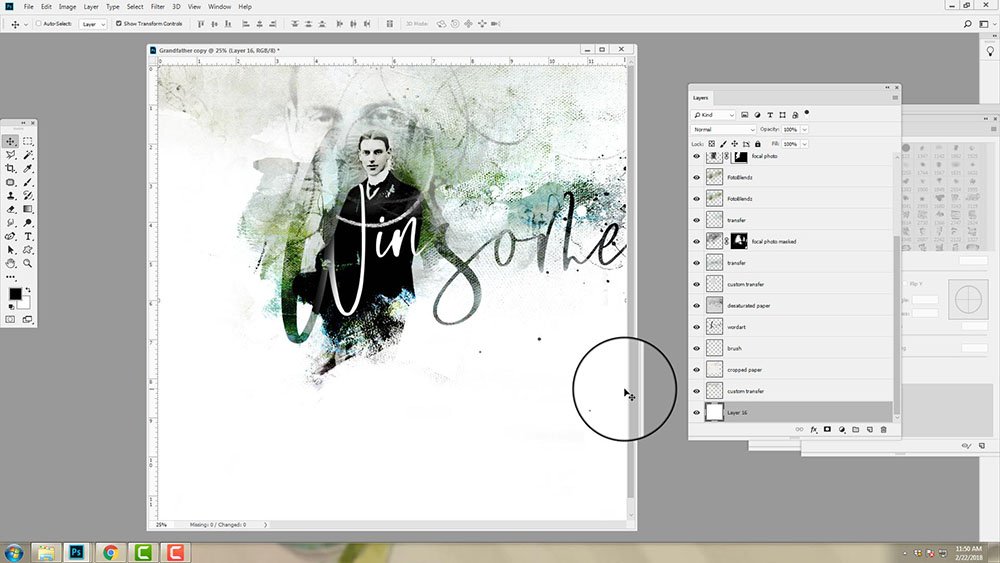Hide the wordart layer

coord(696,327)
